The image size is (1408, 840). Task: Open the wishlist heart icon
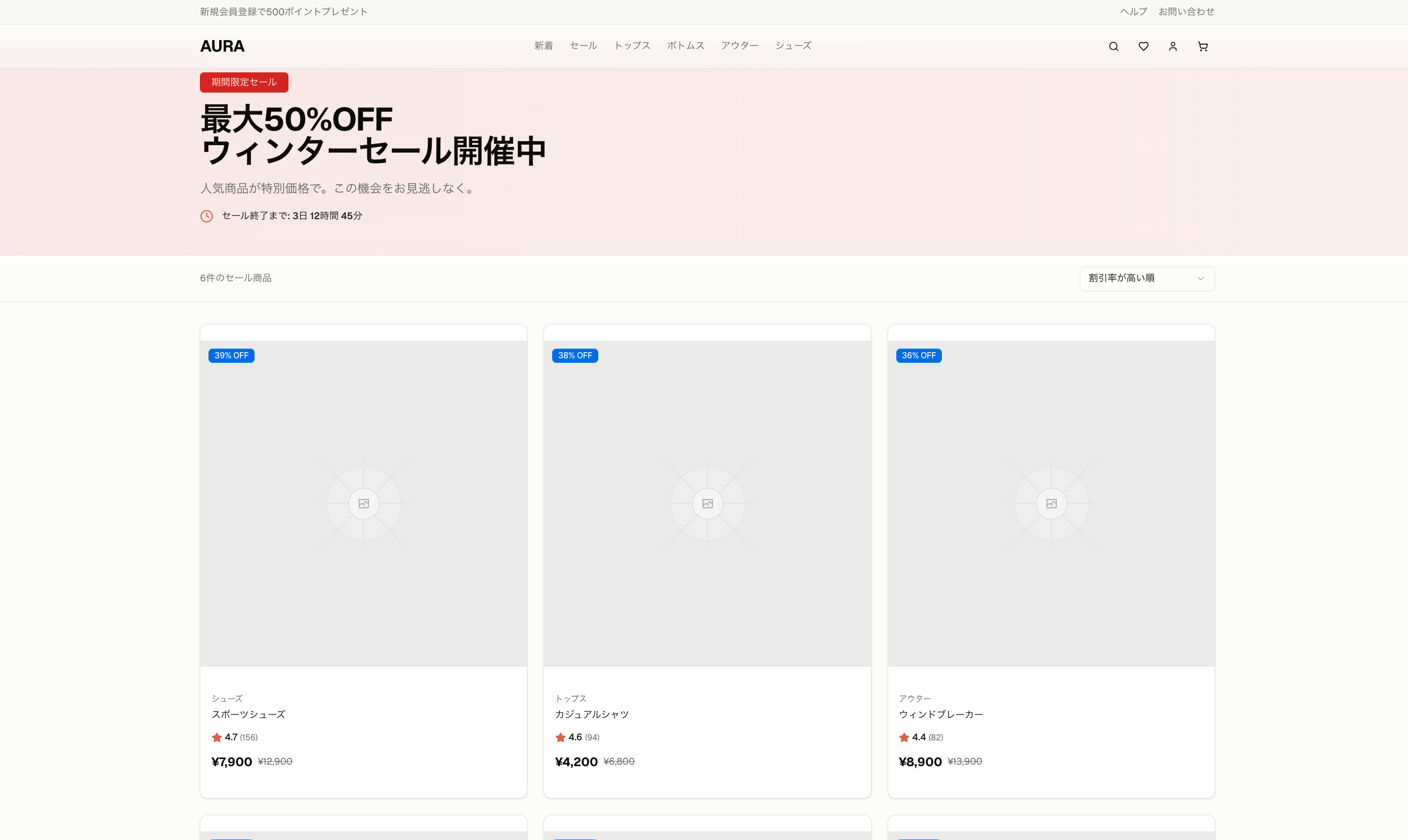(x=1143, y=46)
